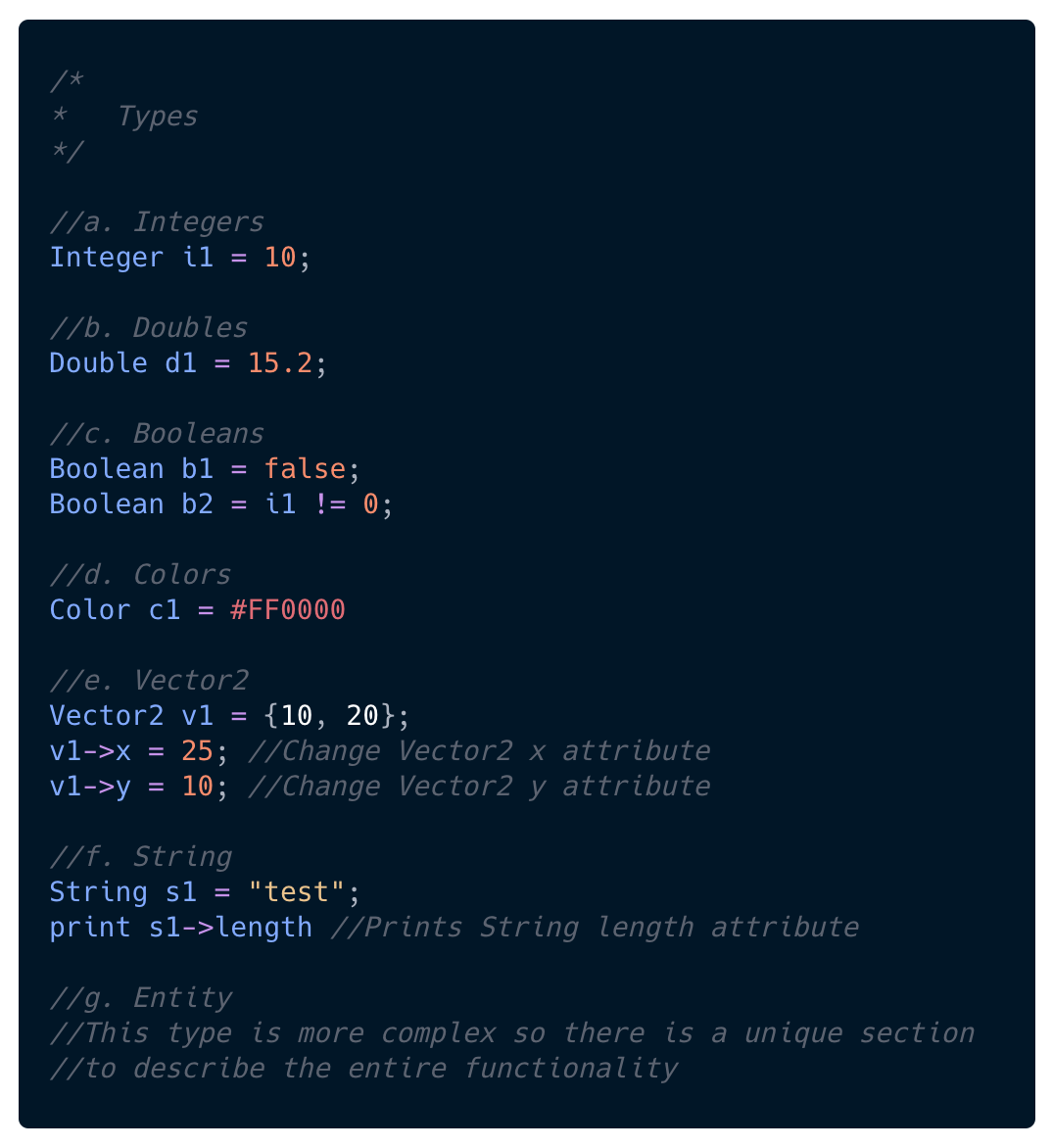Click the 'Types' header comment
Screen dimensions: 1052x1148
(158, 117)
